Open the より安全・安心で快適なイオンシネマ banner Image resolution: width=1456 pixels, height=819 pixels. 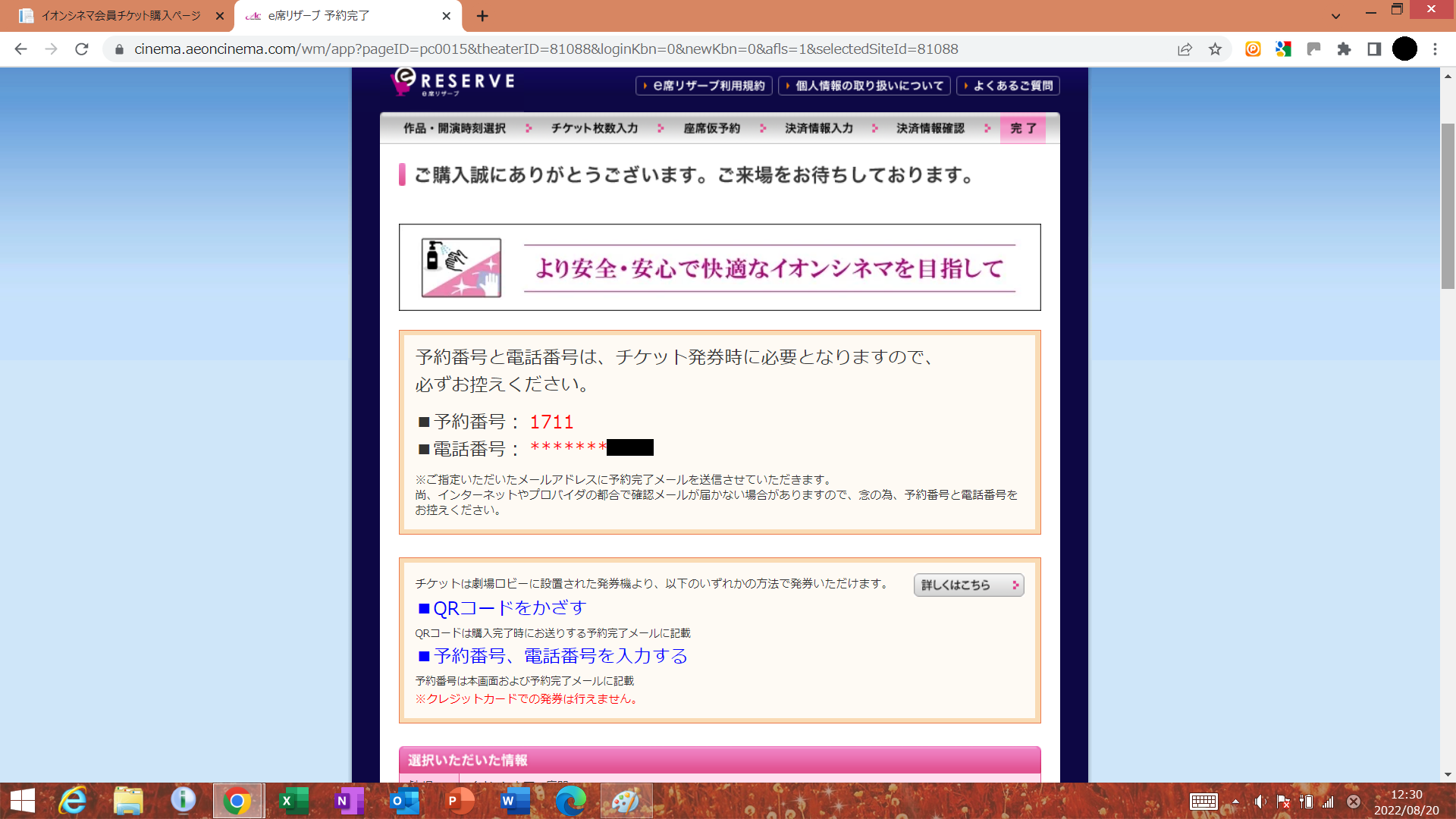pyautogui.click(x=720, y=267)
